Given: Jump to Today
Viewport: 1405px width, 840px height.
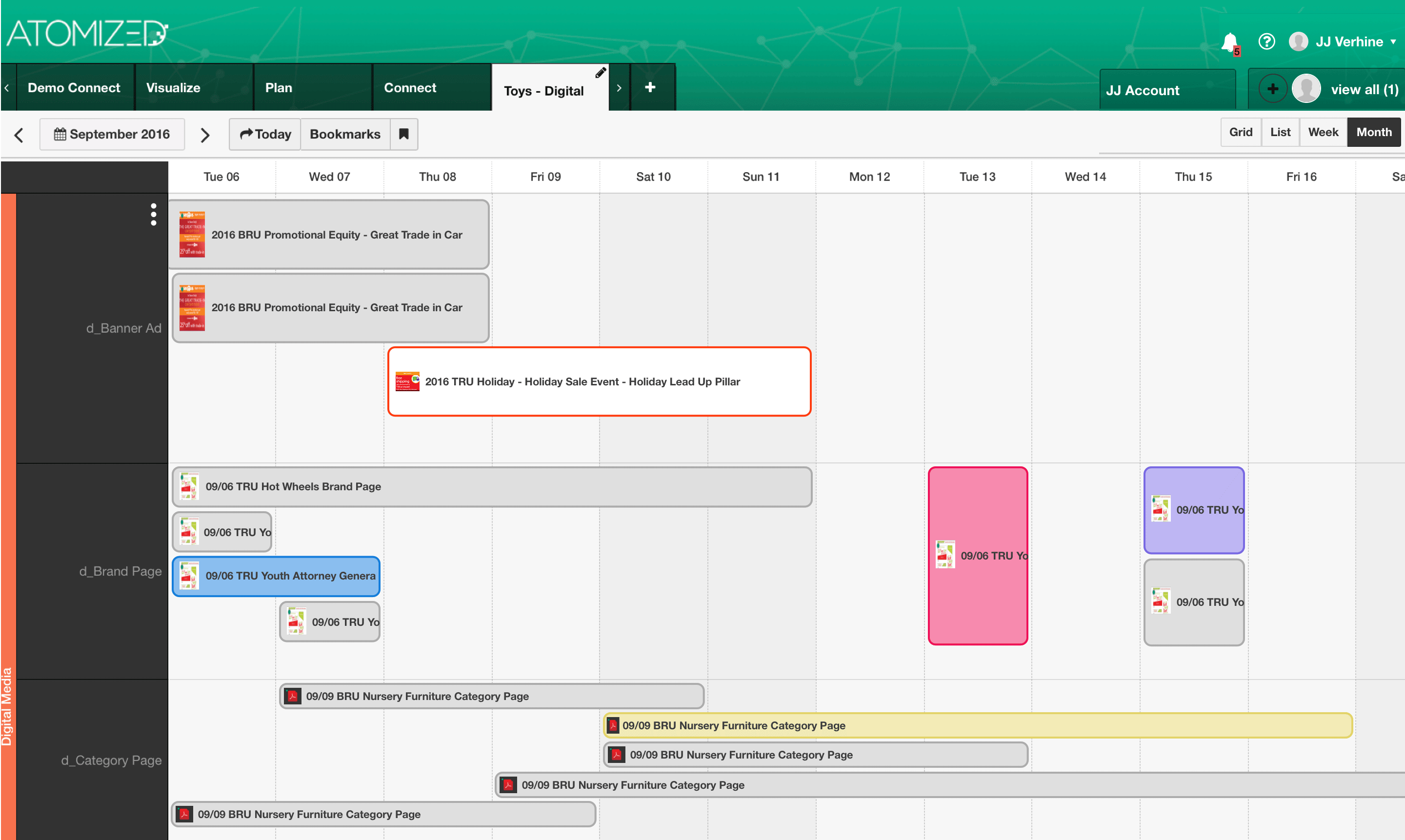Looking at the screenshot, I should [x=265, y=134].
